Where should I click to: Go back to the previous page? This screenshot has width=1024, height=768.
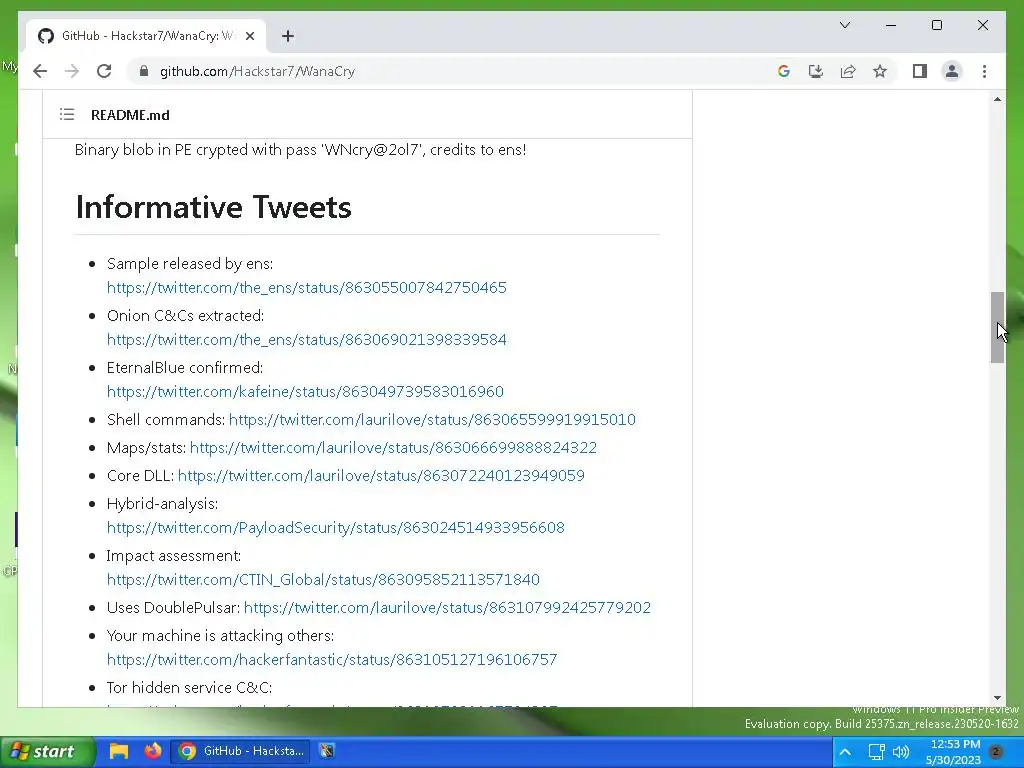point(40,71)
